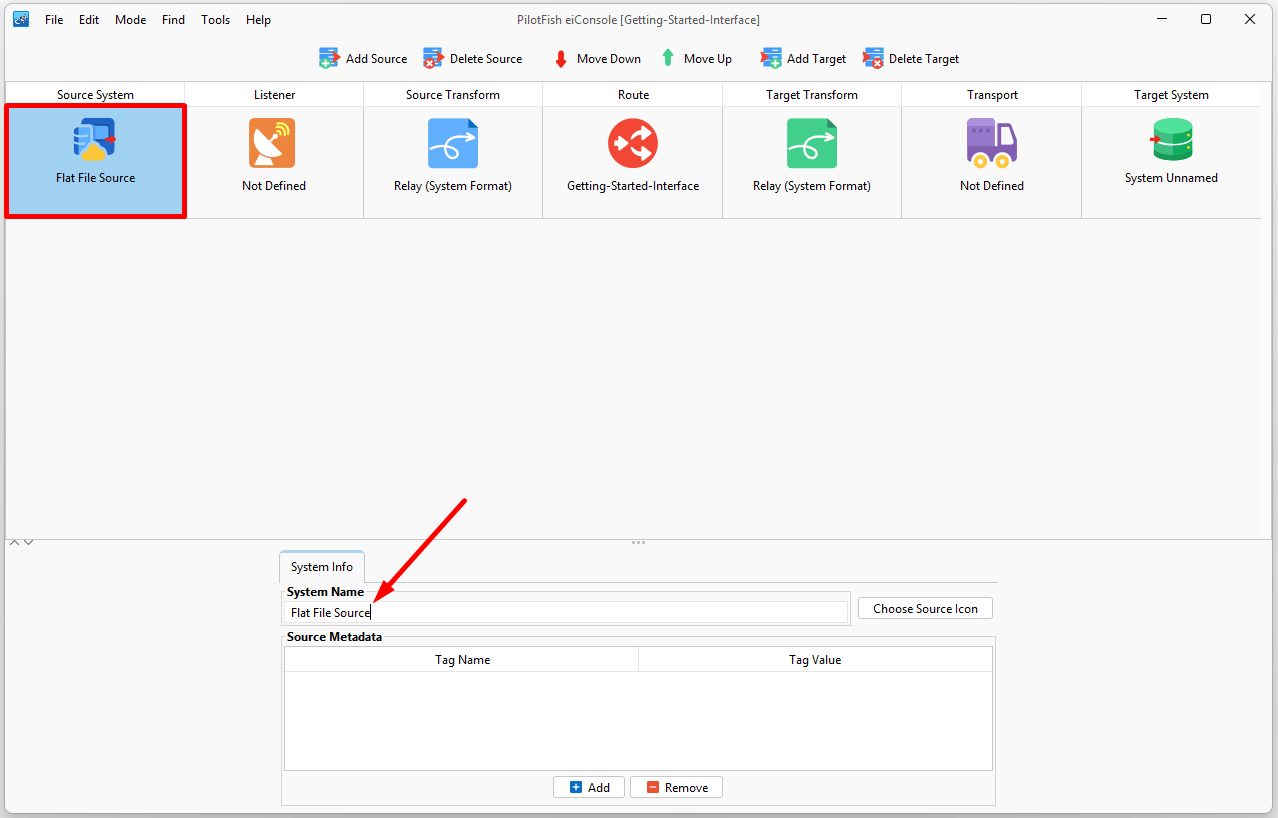Click the panel divider grip dots

tap(638, 542)
